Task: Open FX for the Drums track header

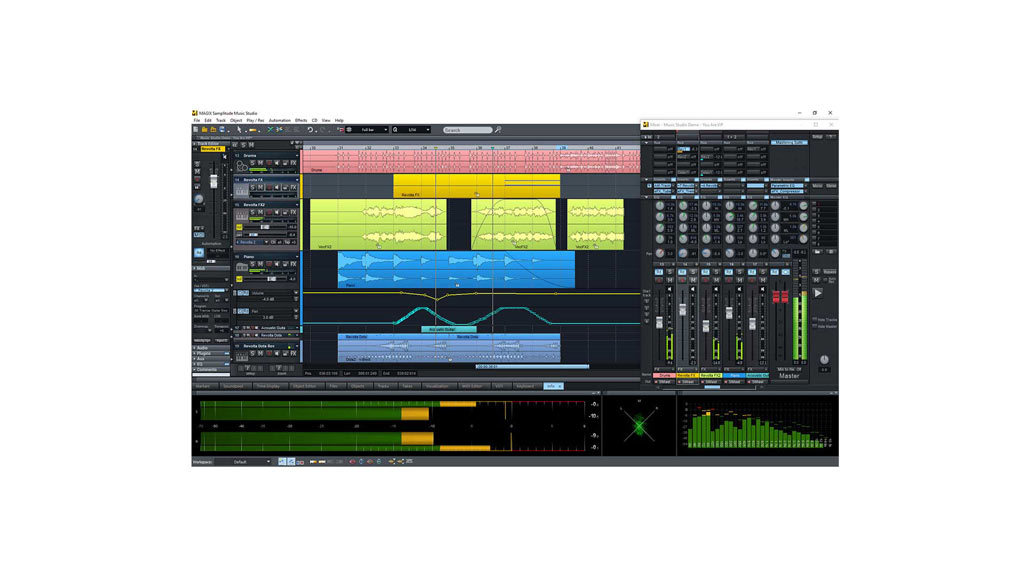Action: click(x=293, y=163)
